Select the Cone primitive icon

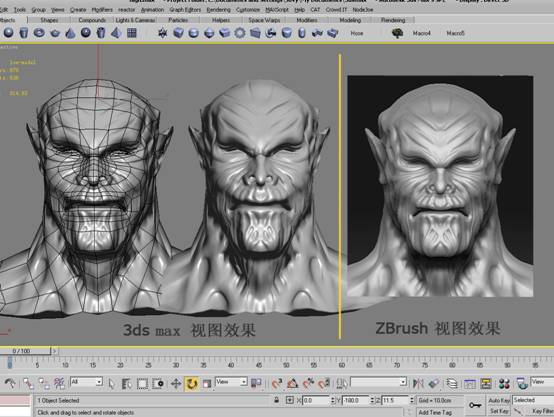pos(70,33)
